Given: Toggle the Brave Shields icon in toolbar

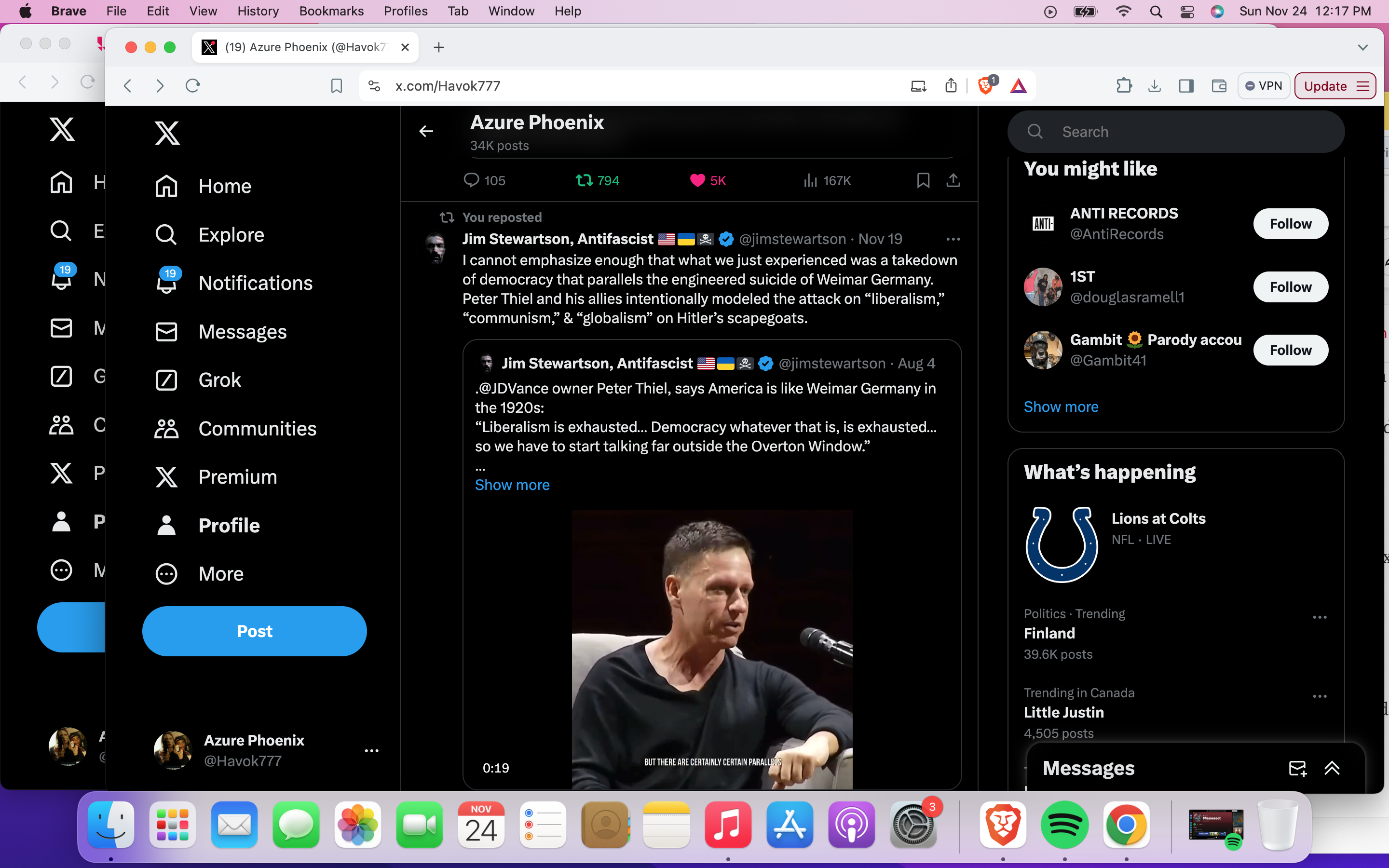Looking at the screenshot, I should 985,86.
